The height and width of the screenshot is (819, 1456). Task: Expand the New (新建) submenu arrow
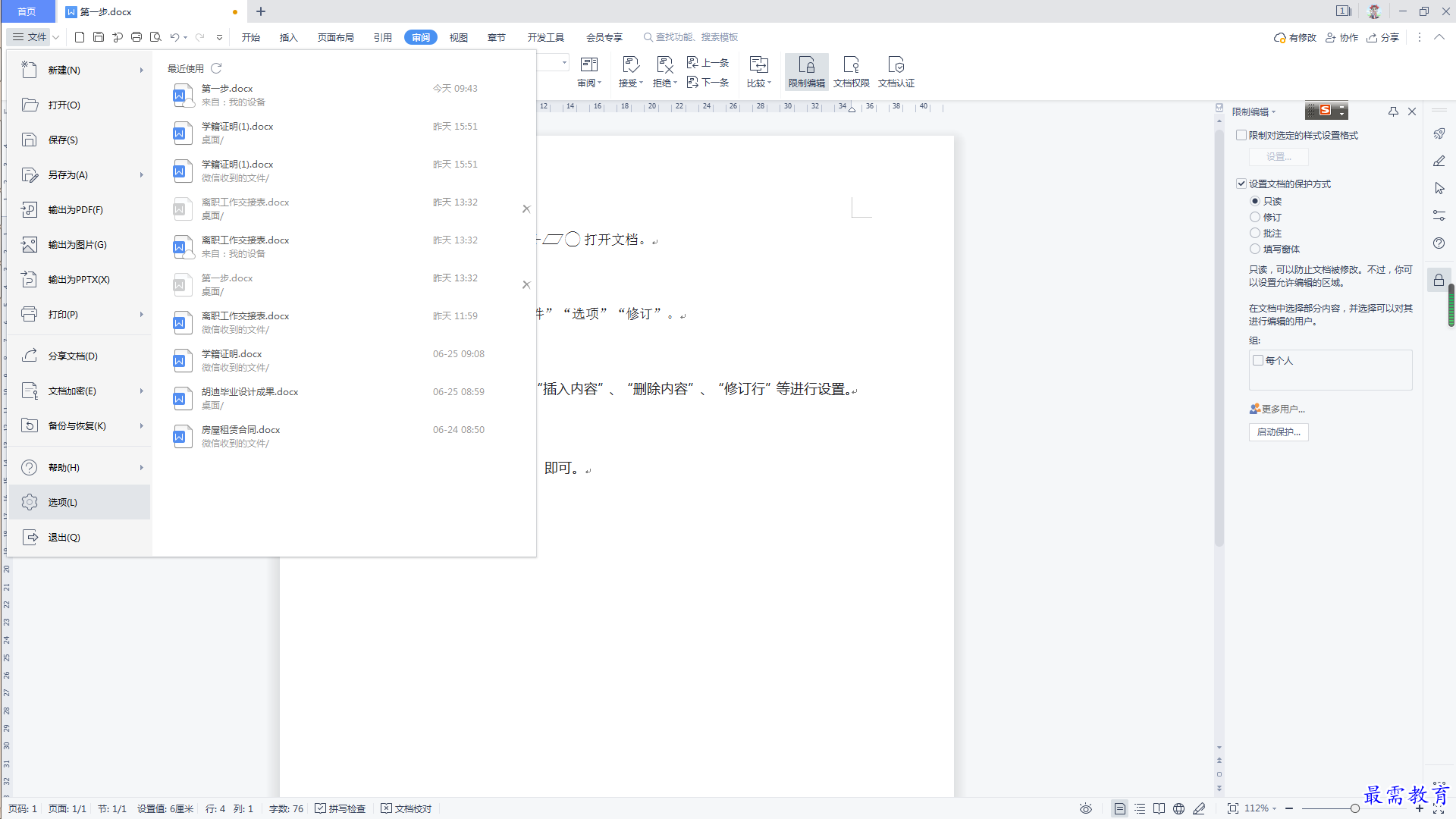pyautogui.click(x=142, y=70)
